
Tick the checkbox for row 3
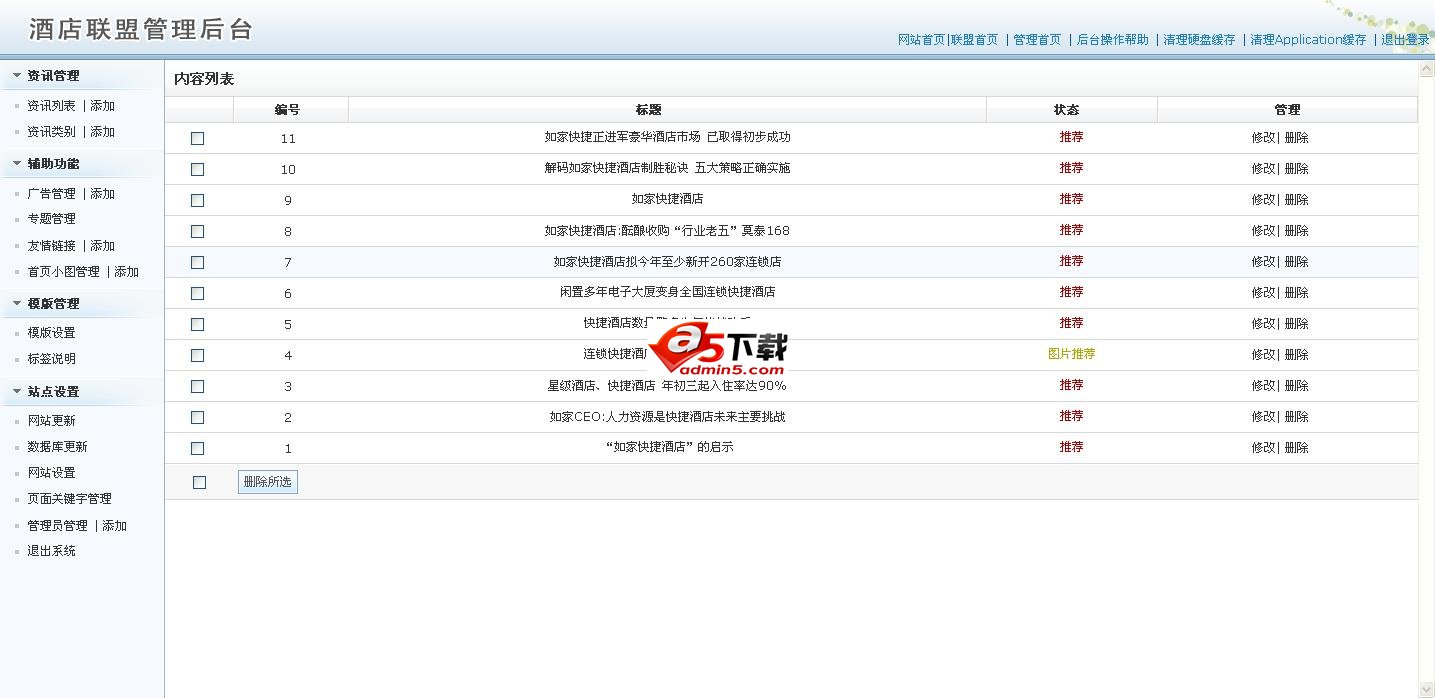click(x=197, y=386)
